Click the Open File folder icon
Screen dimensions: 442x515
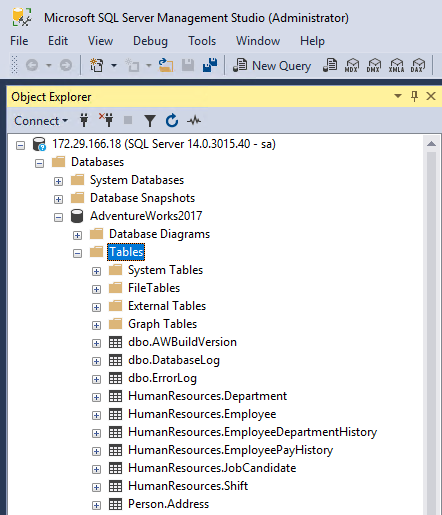(x=166, y=65)
